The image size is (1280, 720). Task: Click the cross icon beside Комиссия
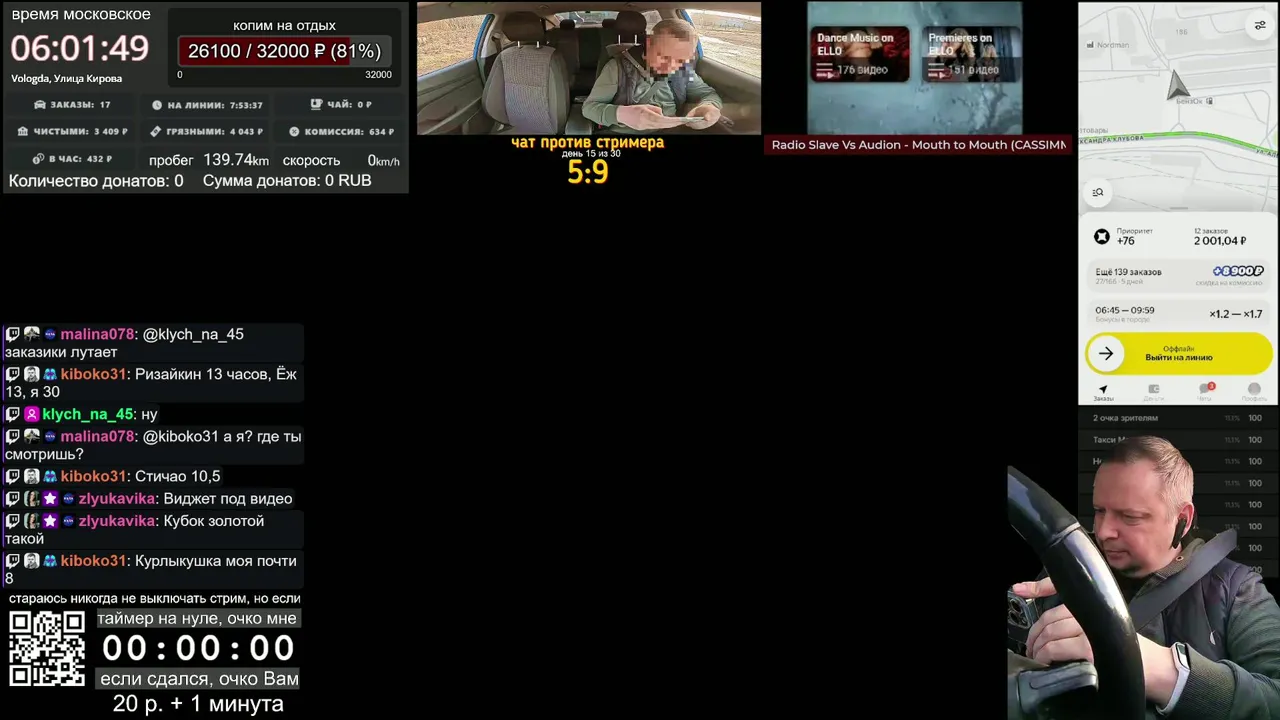(x=294, y=131)
